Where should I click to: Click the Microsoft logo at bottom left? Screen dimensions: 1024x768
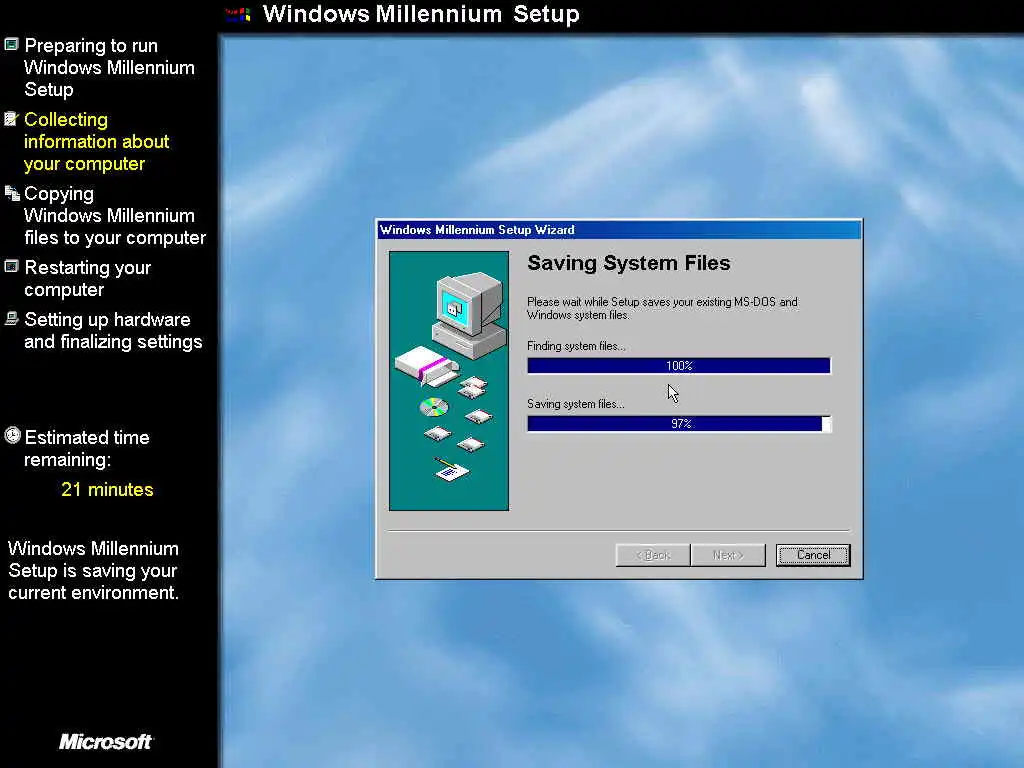[x=105, y=741]
